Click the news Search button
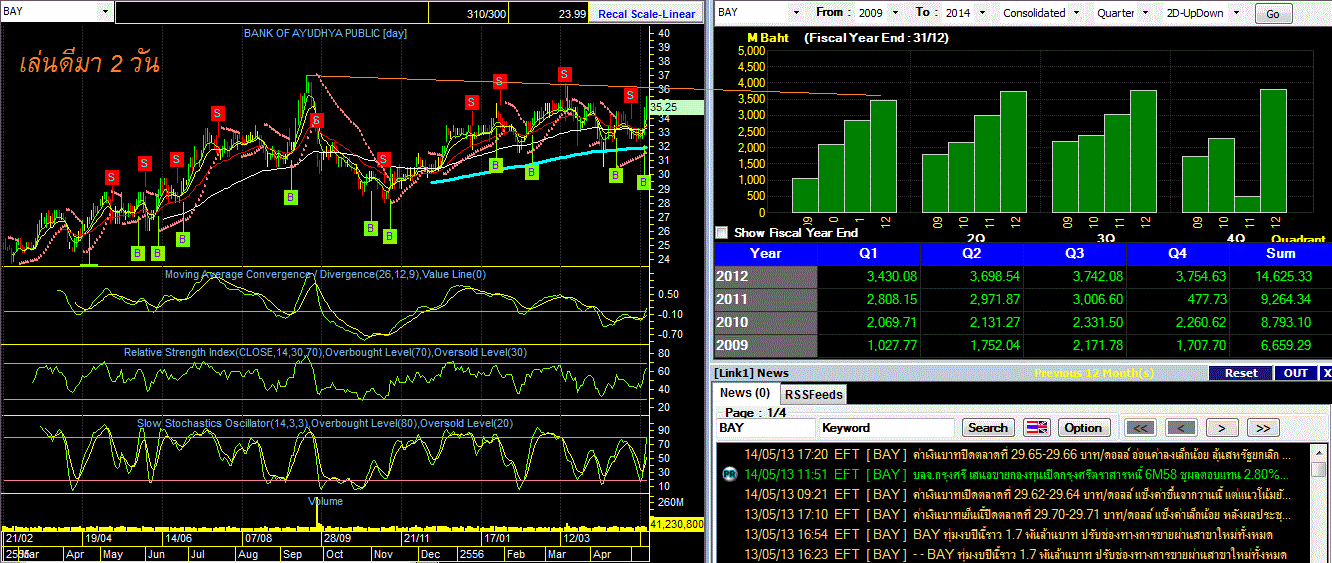 (x=988, y=427)
